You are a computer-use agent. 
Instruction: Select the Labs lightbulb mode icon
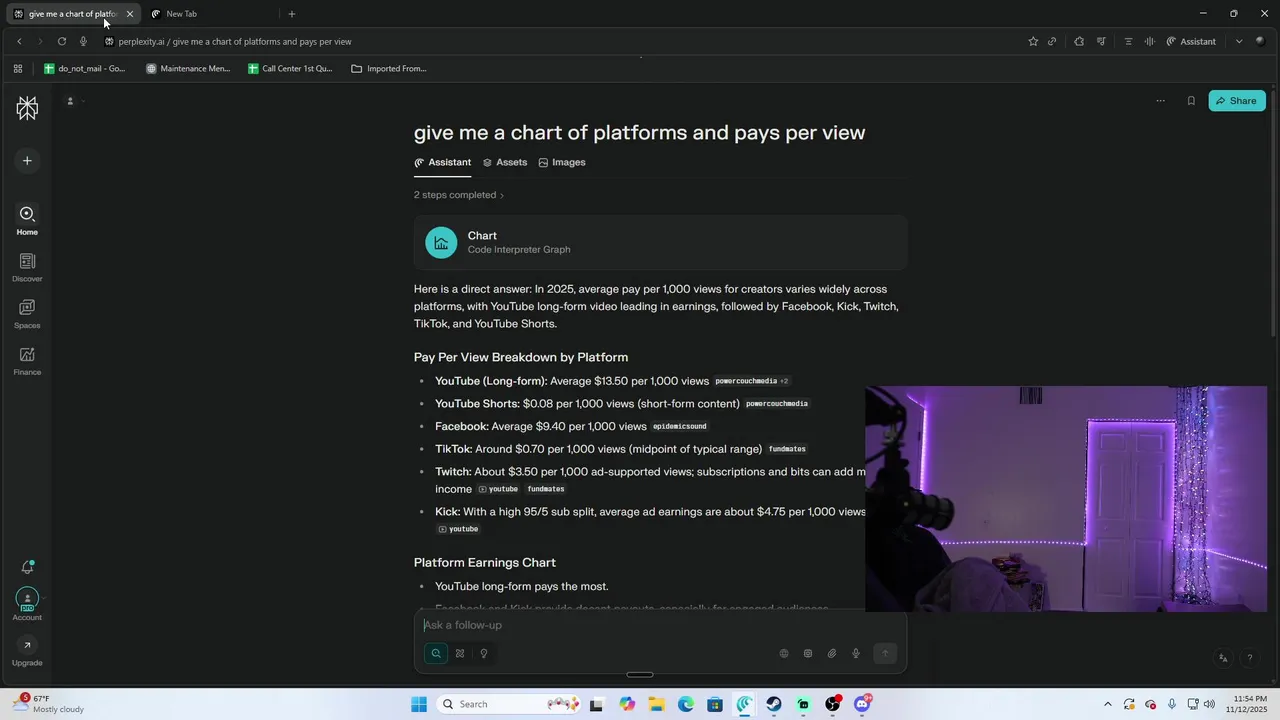(x=484, y=653)
